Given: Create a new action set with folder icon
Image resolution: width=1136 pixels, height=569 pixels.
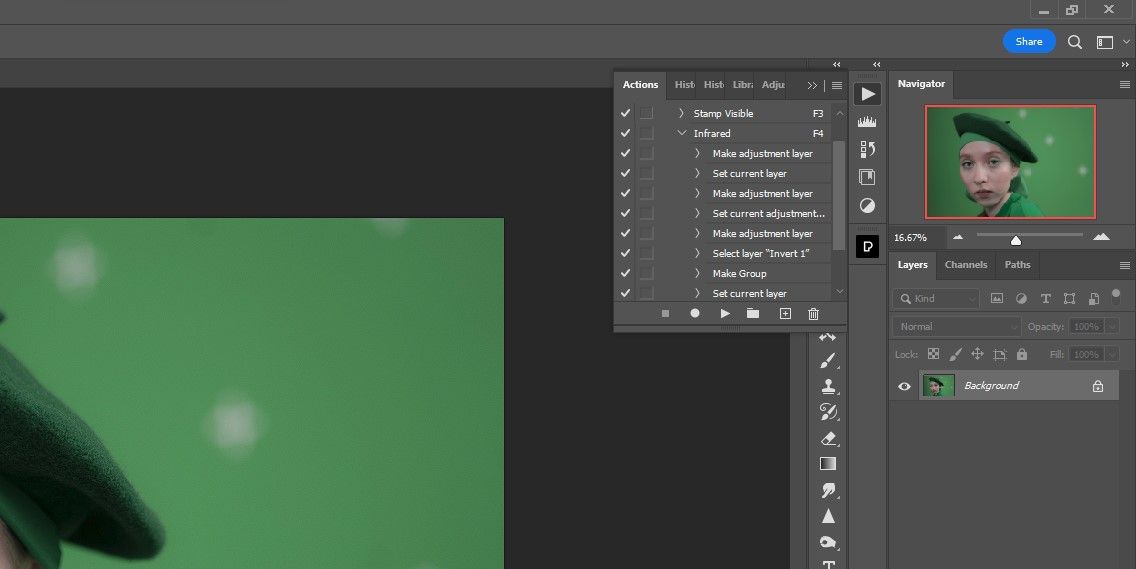Looking at the screenshot, I should (x=753, y=313).
